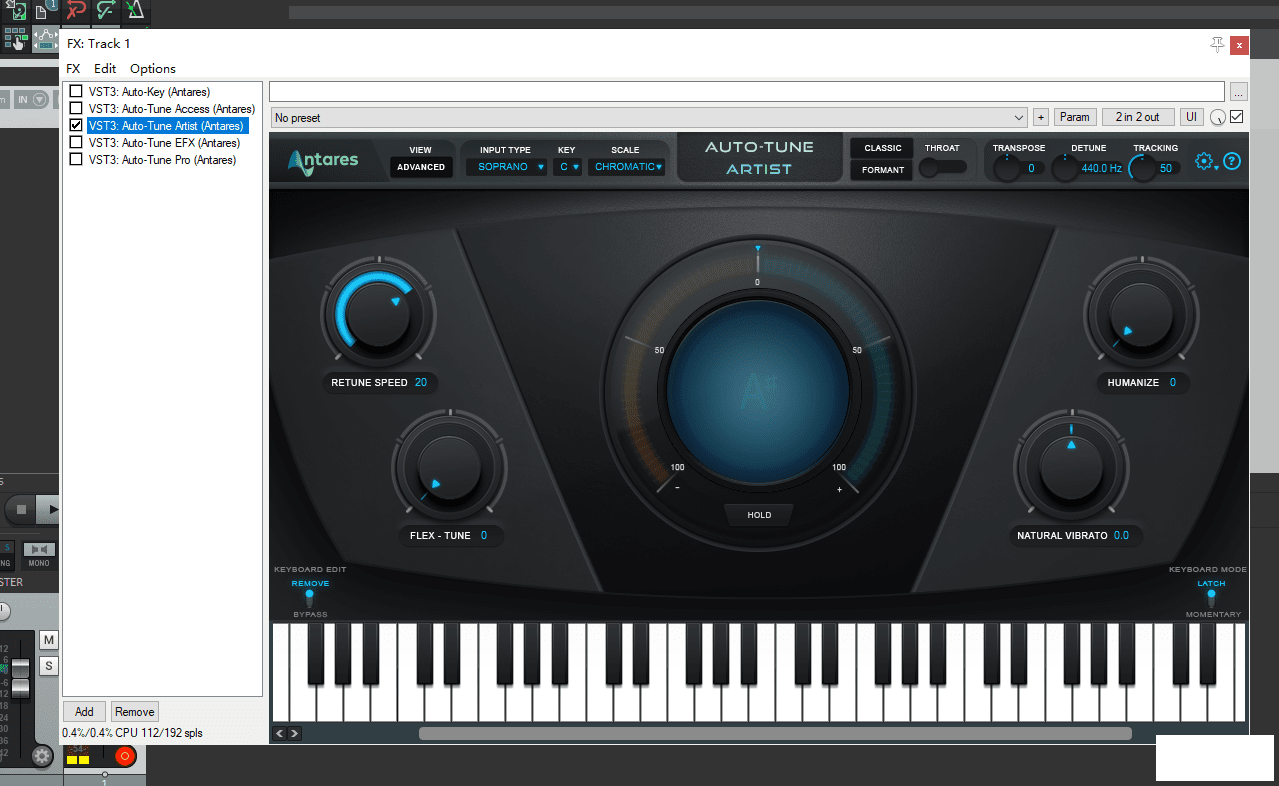1279x786 pixels.
Task: Pin the FX Track 1 window
Action: pos(1217,44)
